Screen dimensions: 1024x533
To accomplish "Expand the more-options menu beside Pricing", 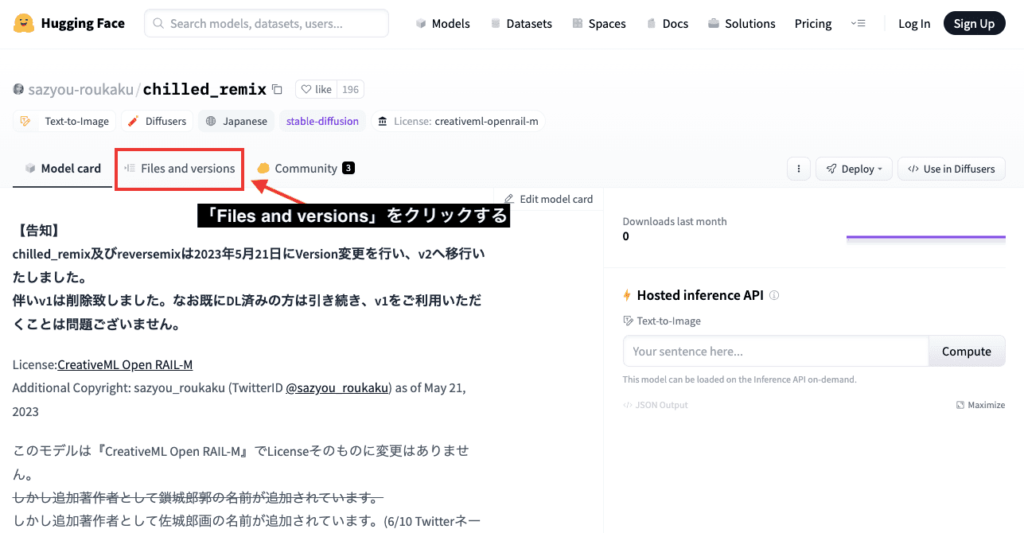I will [858, 24].
